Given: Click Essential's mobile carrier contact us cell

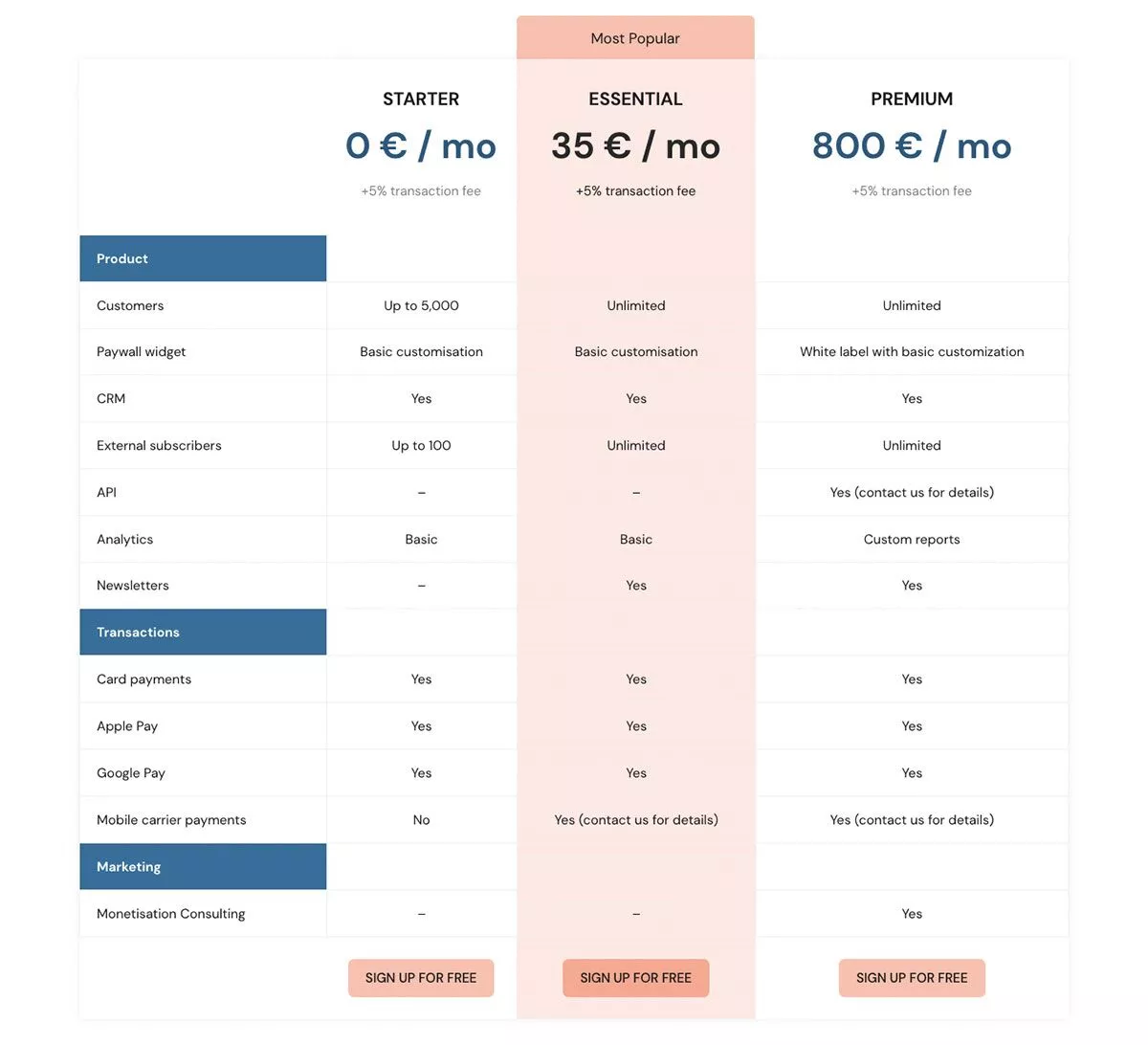Looking at the screenshot, I should [636, 820].
